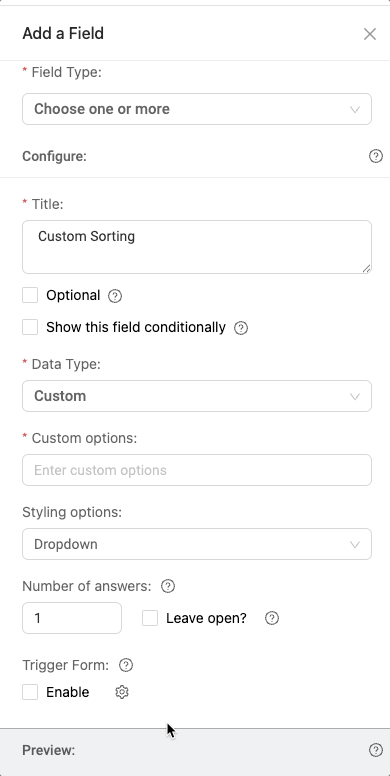Click the Preview section header bar
The image size is (390, 776).
pos(195,751)
